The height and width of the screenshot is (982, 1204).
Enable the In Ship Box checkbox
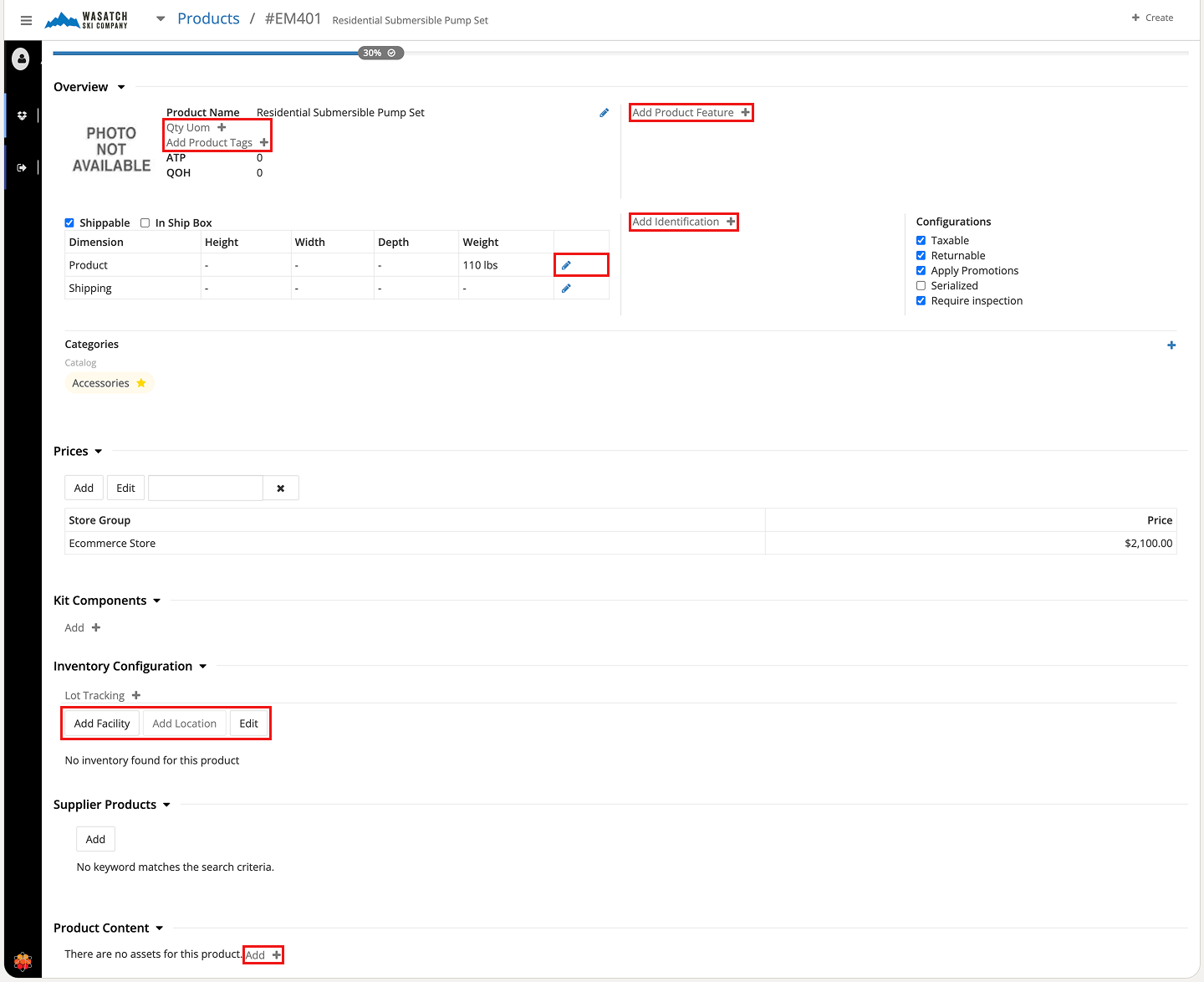(x=145, y=223)
